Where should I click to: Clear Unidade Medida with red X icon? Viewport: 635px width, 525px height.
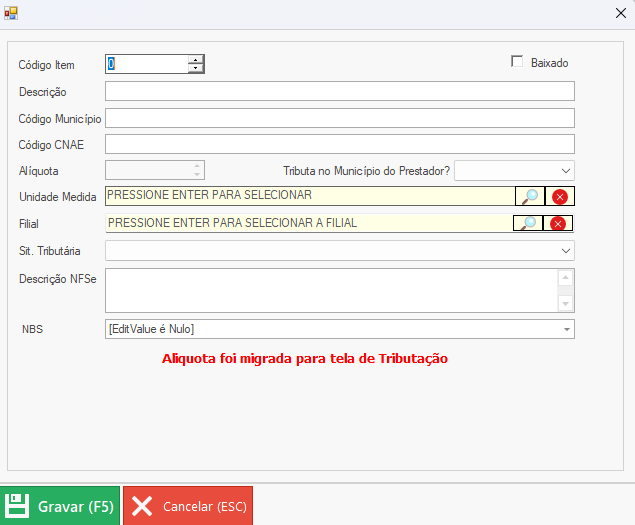(560, 196)
